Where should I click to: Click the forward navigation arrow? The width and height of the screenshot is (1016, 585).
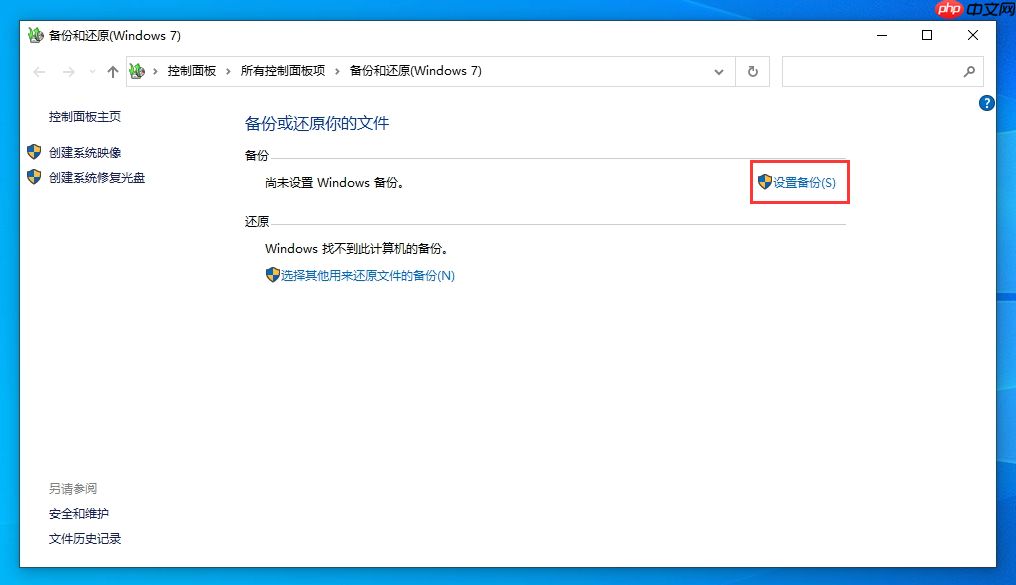tap(66, 71)
